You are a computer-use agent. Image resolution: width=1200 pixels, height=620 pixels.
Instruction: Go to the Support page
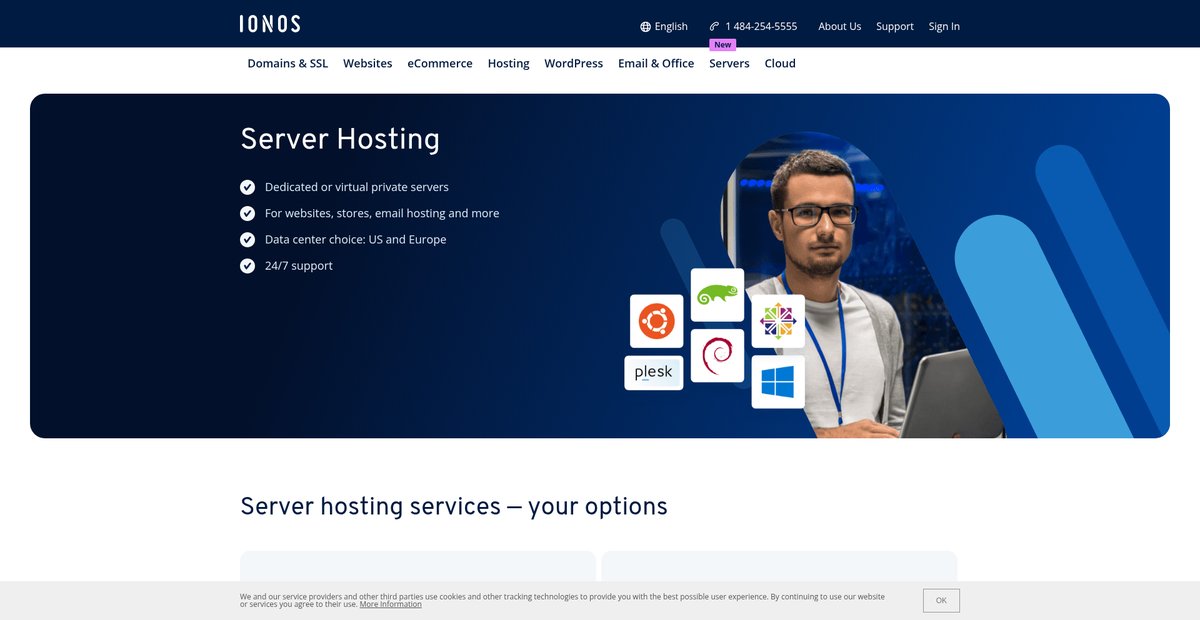[x=895, y=27]
